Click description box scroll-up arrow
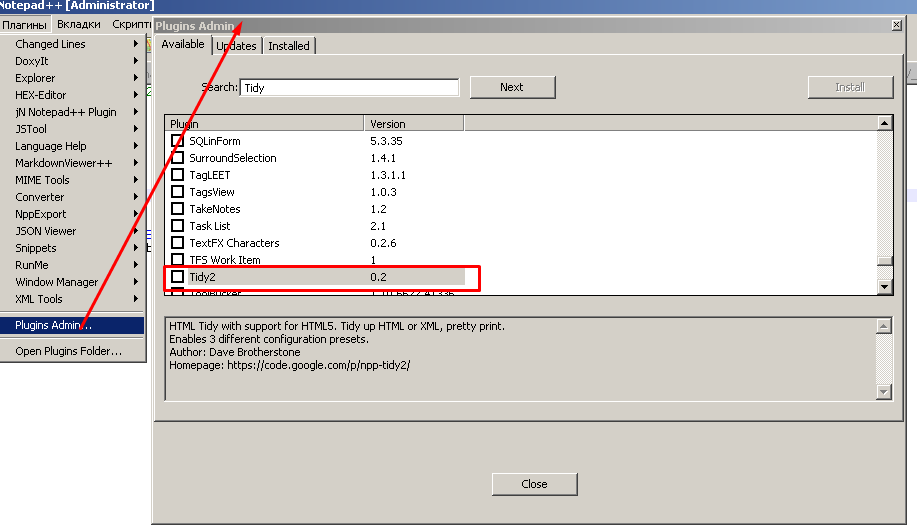Image resolution: width=917 pixels, height=527 pixels. click(884, 326)
